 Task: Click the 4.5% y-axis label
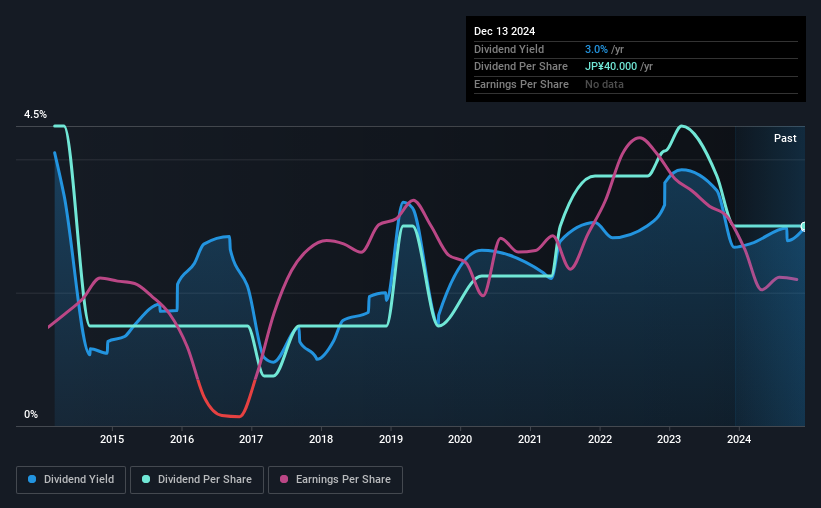[35, 114]
